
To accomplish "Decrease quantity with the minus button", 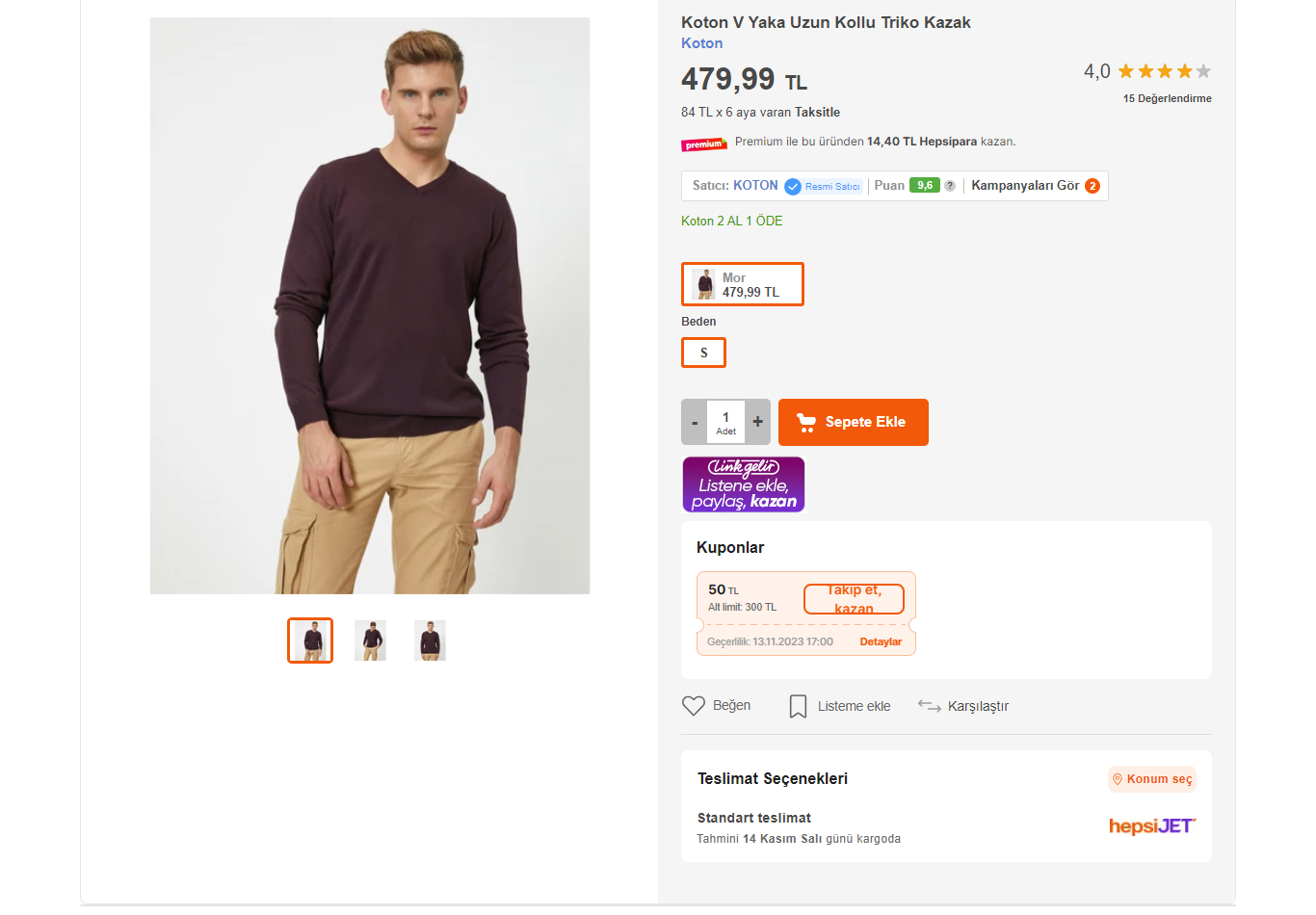I will click(x=695, y=422).
